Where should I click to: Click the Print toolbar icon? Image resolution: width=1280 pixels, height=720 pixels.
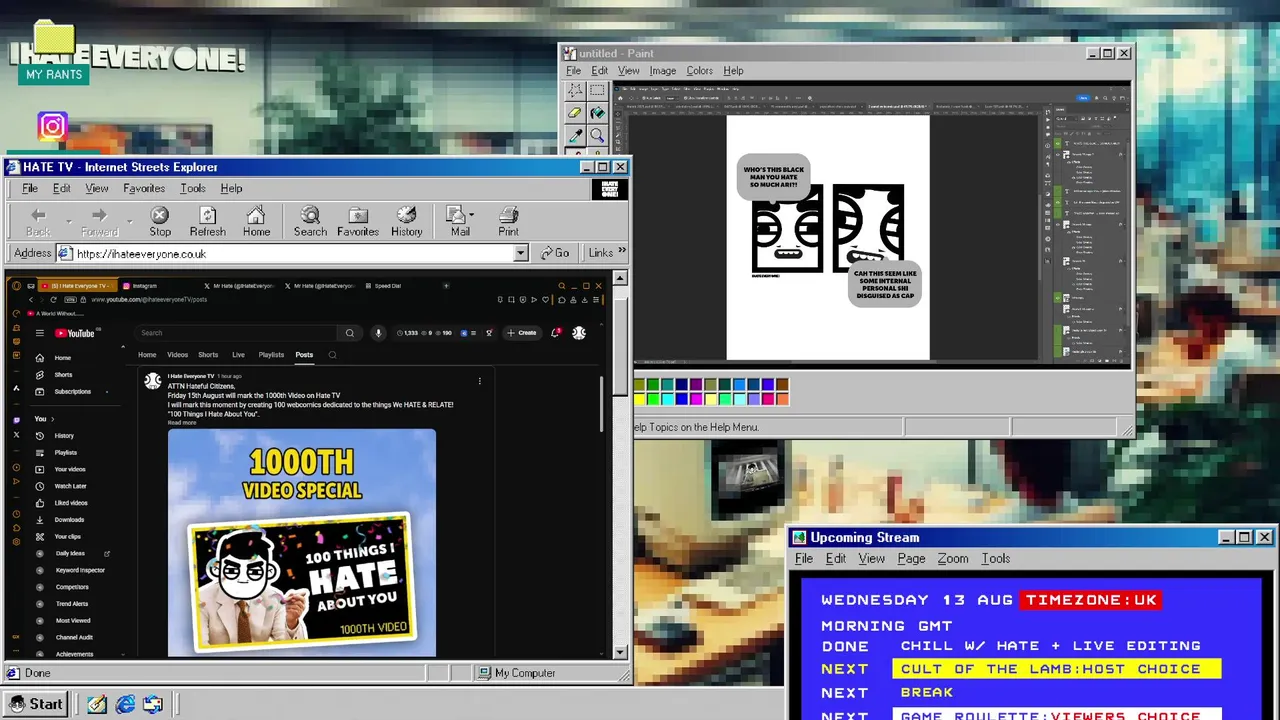(508, 221)
